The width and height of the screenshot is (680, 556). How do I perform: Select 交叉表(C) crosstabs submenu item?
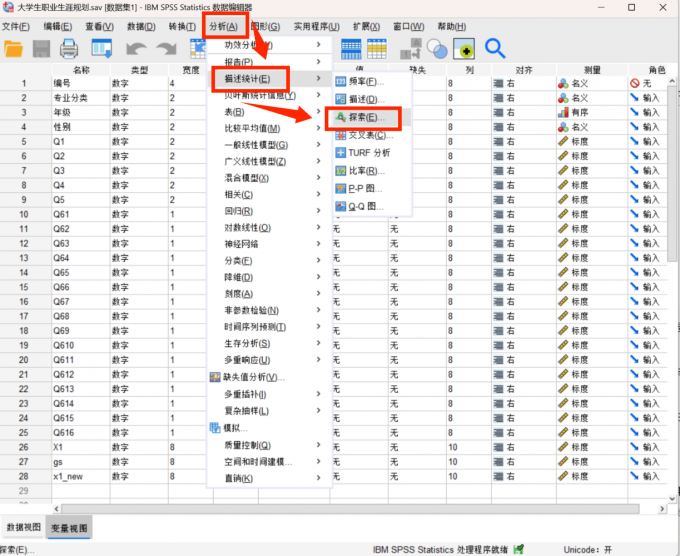(372, 135)
